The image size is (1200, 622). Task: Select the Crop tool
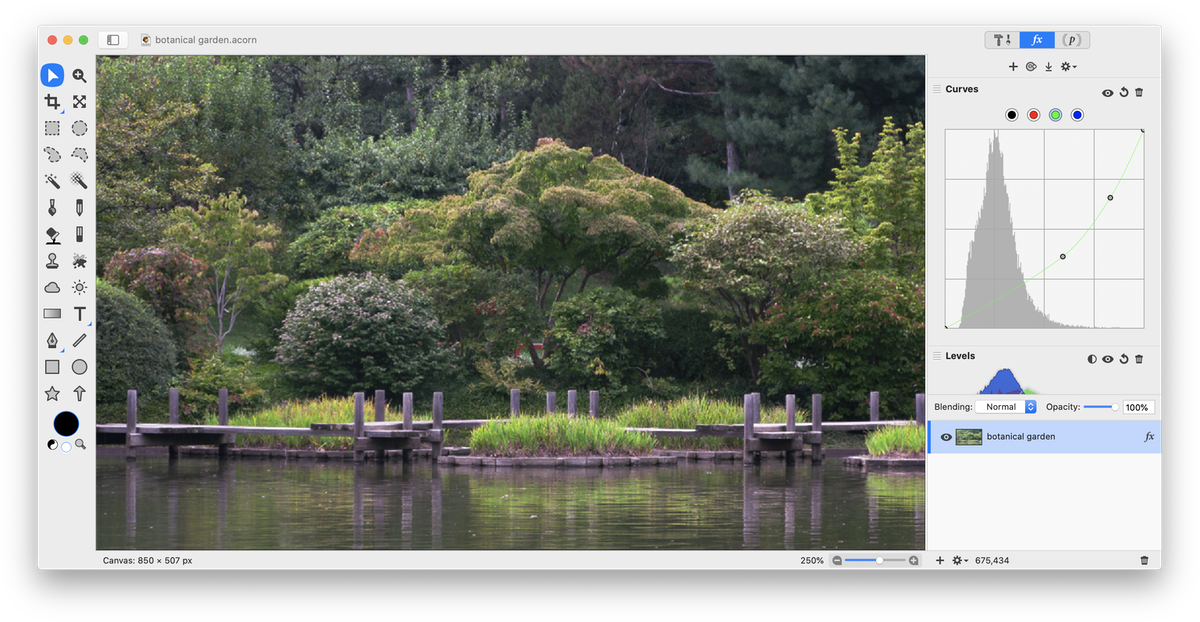pos(52,102)
